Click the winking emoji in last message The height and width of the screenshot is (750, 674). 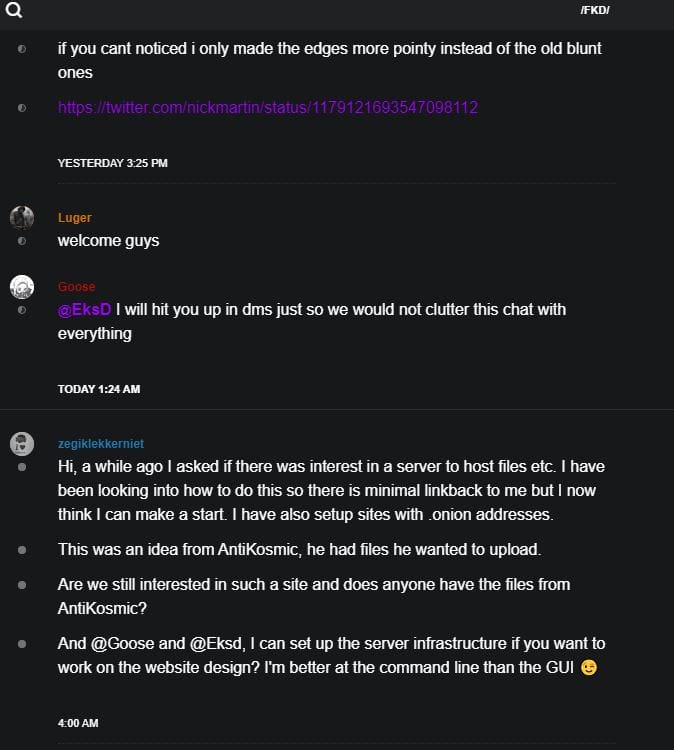tap(589, 668)
